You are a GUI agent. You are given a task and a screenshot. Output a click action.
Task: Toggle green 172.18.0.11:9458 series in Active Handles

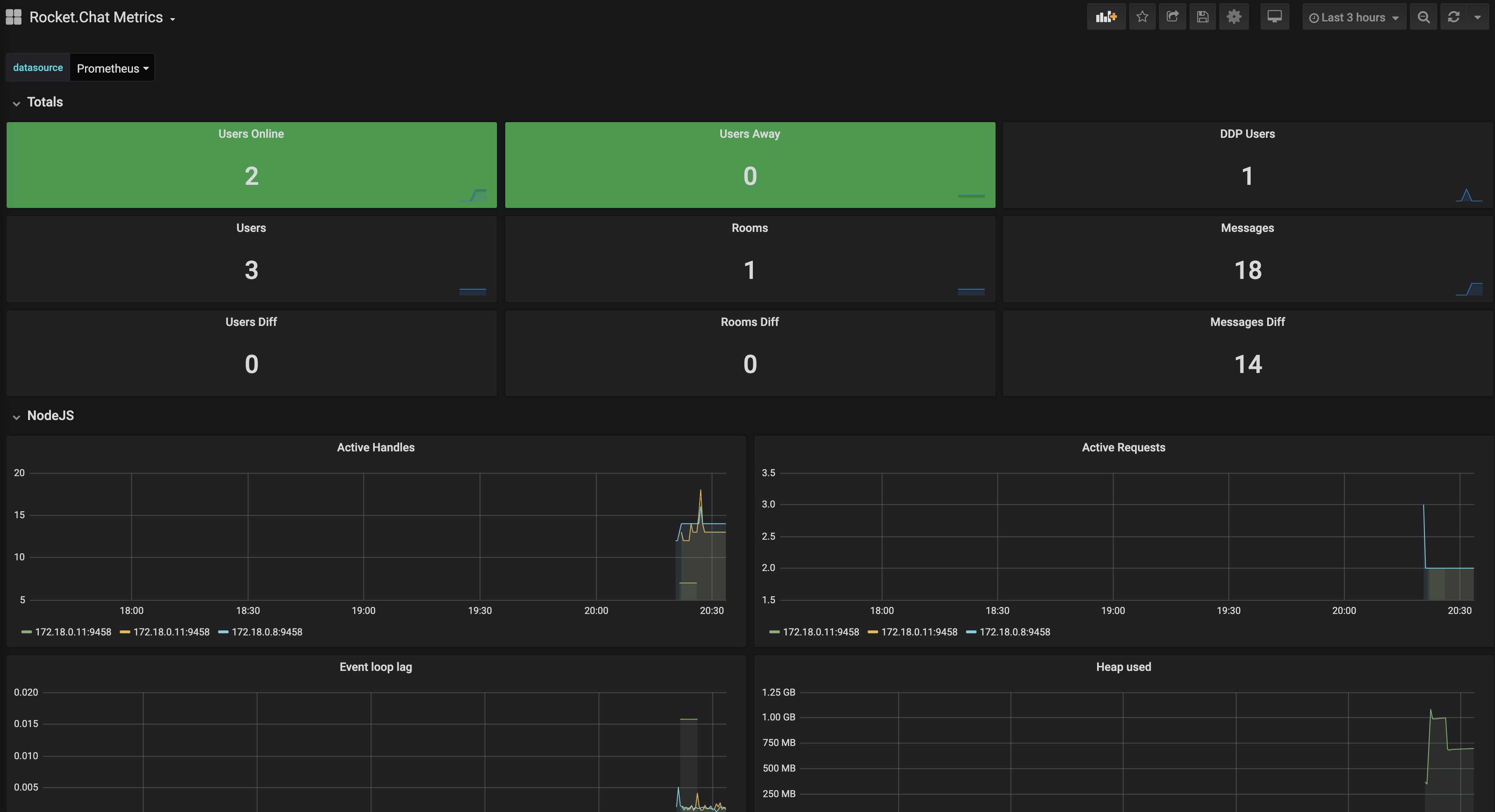click(73, 632)
